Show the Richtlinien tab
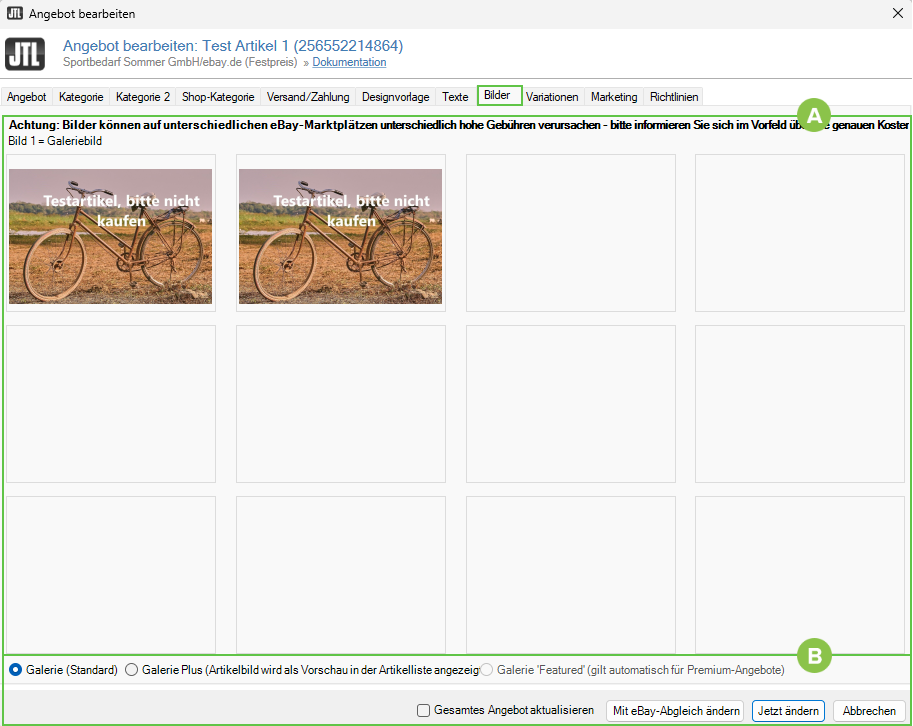913x726 pixels. [x=675, y=97]
